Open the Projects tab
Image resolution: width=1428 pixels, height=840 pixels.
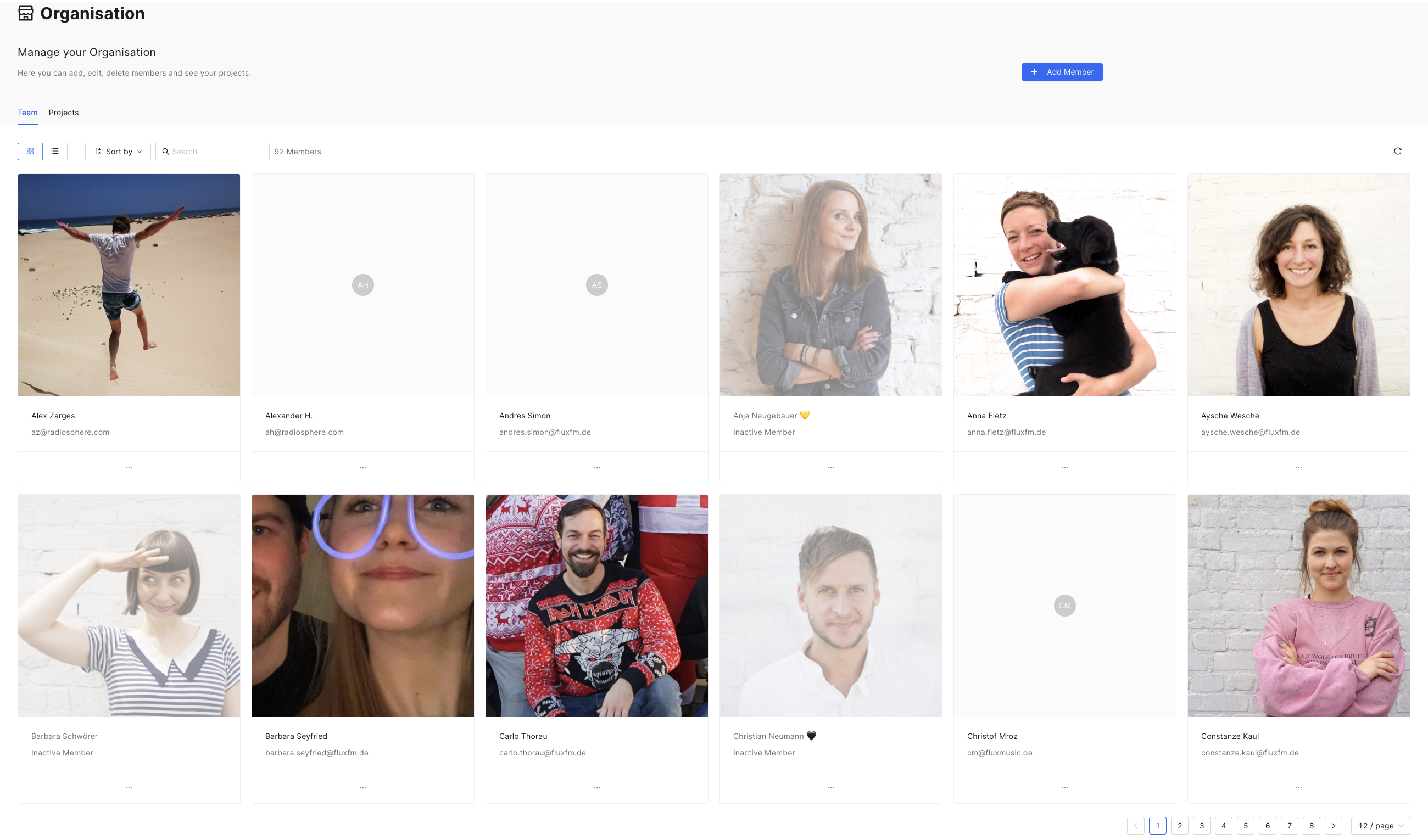click(64, 113)
